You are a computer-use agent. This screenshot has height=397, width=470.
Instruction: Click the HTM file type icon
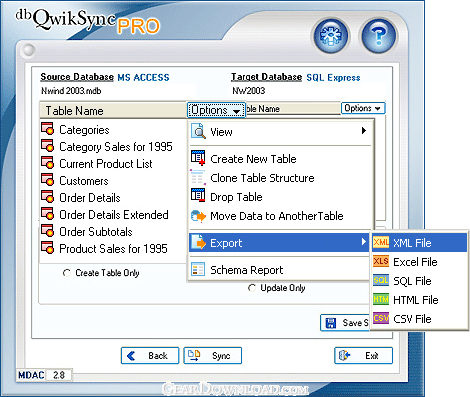point(381,299)
